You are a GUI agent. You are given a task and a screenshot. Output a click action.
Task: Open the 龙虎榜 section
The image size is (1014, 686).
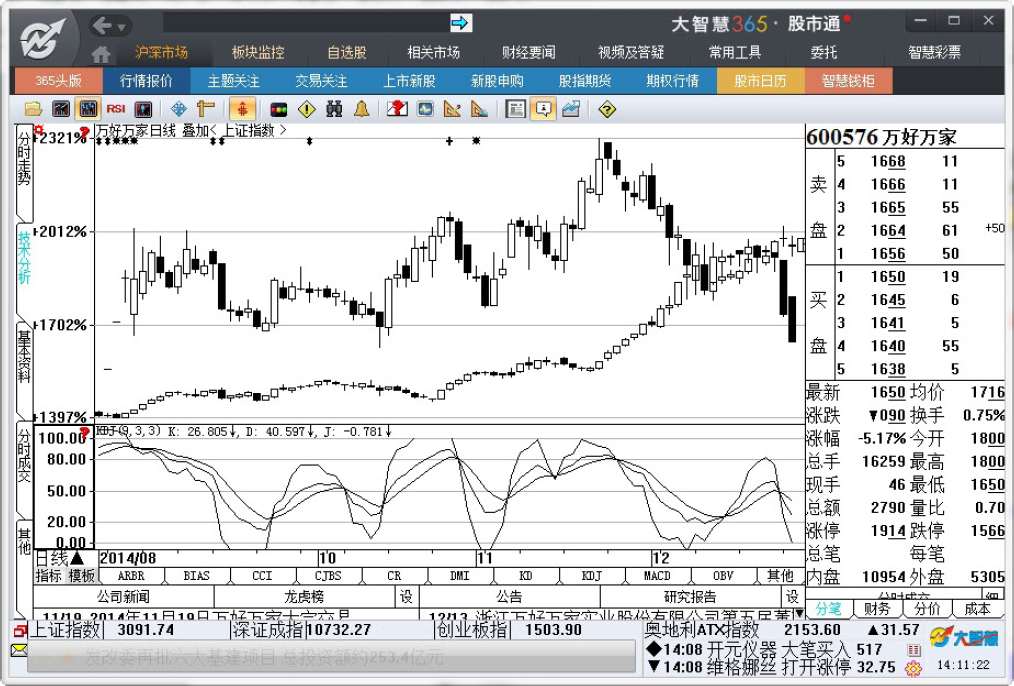coord(305,596)
